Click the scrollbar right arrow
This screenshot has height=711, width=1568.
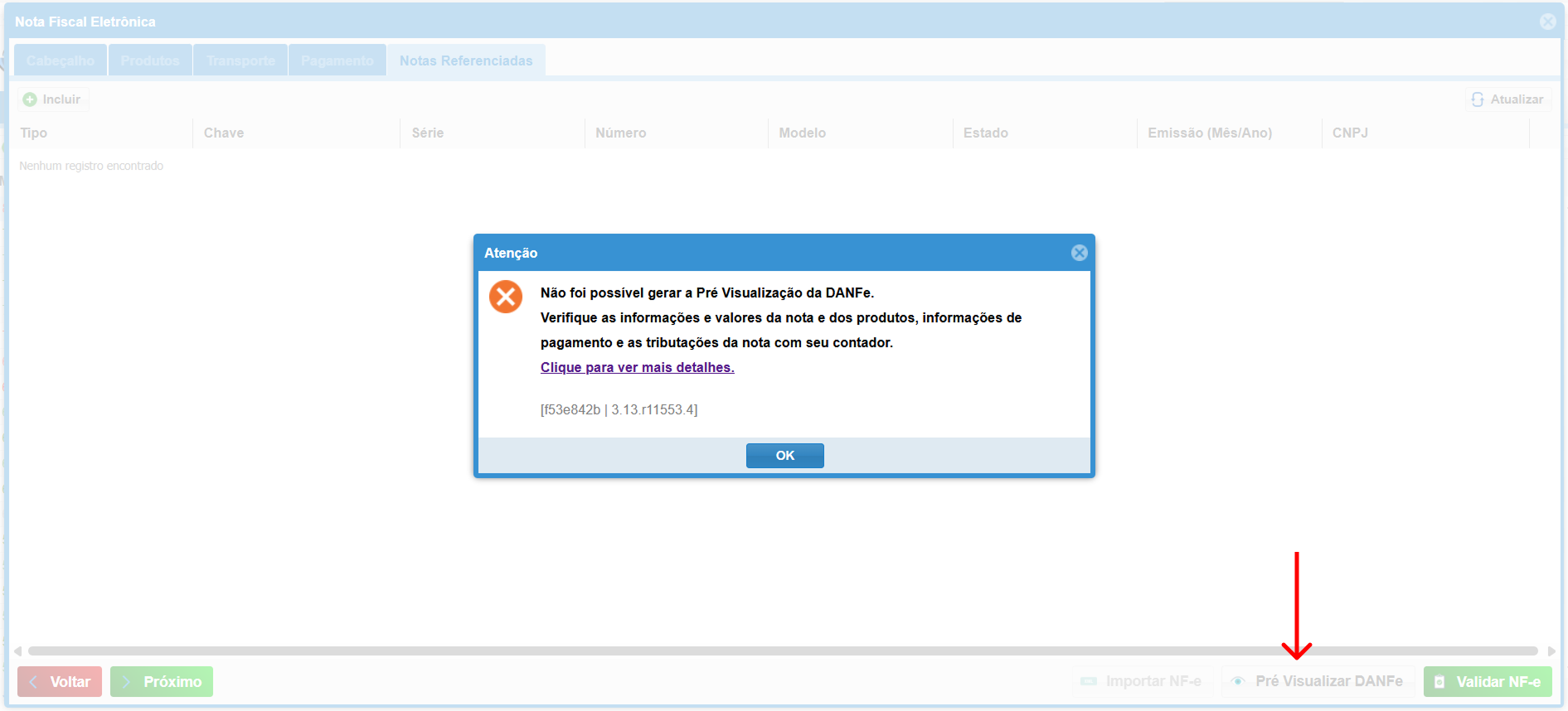pyautogui.click(x=1551, y=651)
